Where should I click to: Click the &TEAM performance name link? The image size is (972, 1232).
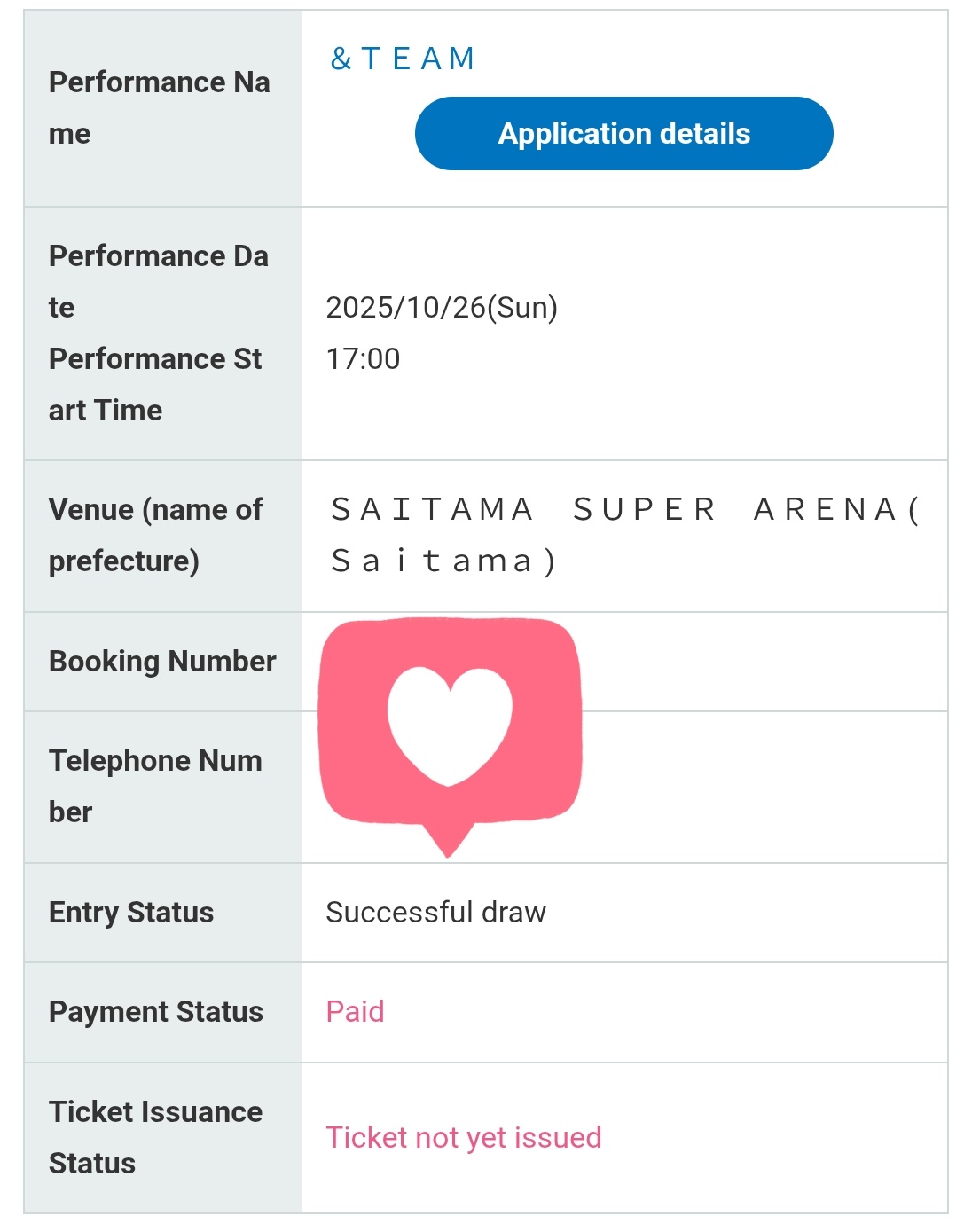tap(403, 59)
